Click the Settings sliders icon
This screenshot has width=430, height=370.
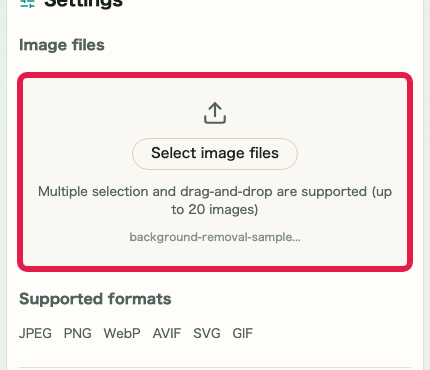pos(27,3)
